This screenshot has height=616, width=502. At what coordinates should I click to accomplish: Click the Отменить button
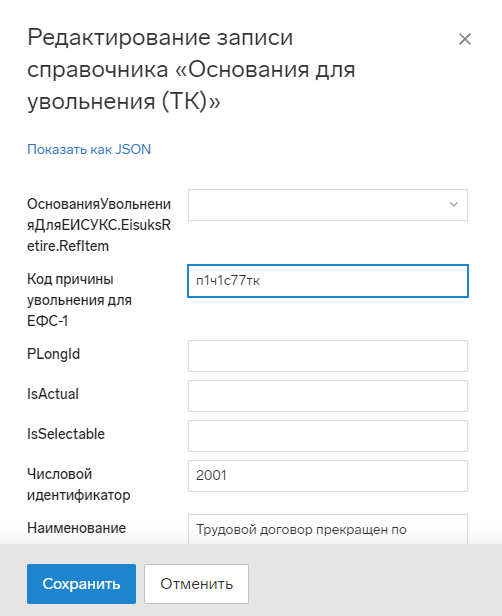[196, 584]
